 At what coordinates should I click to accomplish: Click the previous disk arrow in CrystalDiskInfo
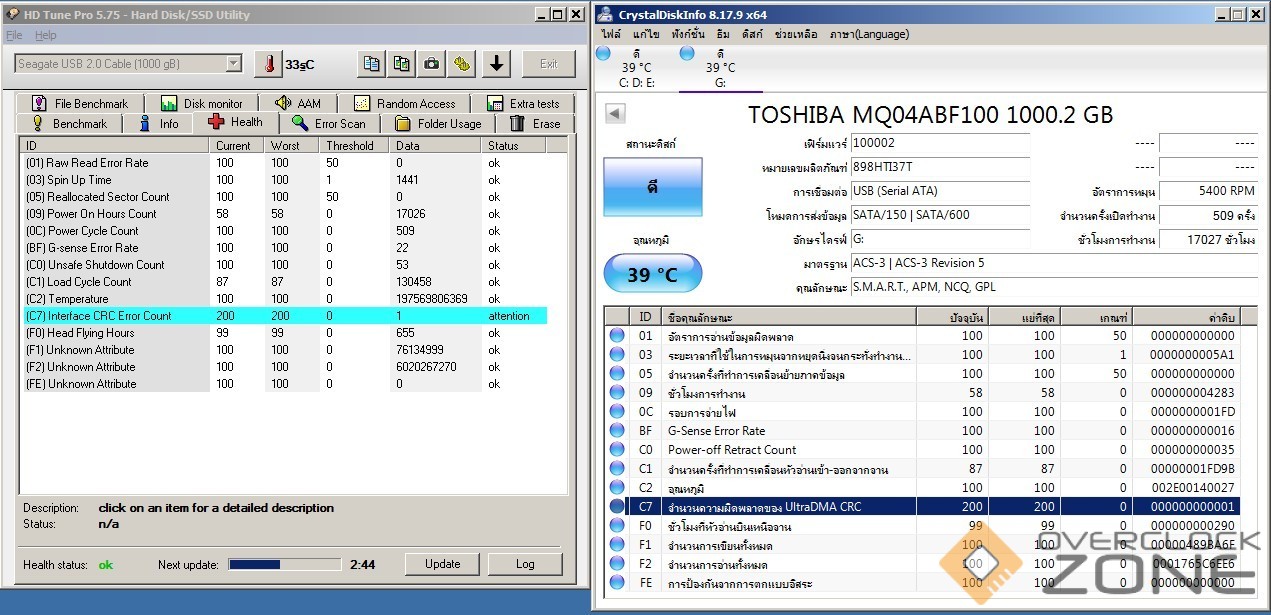(x=615, y=113)
